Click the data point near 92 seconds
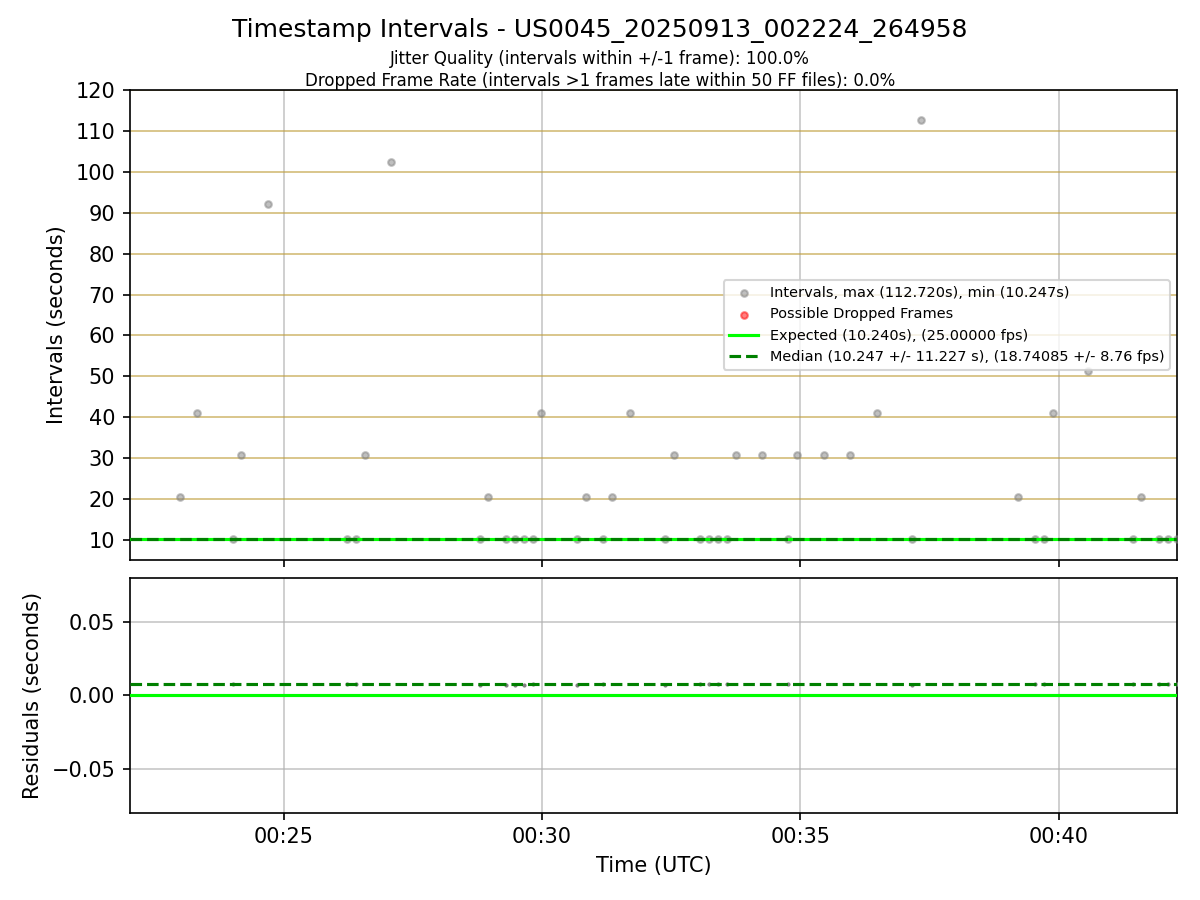This screenshot has height=900, width=1200. pyautogui.click(x=268, y=204)
